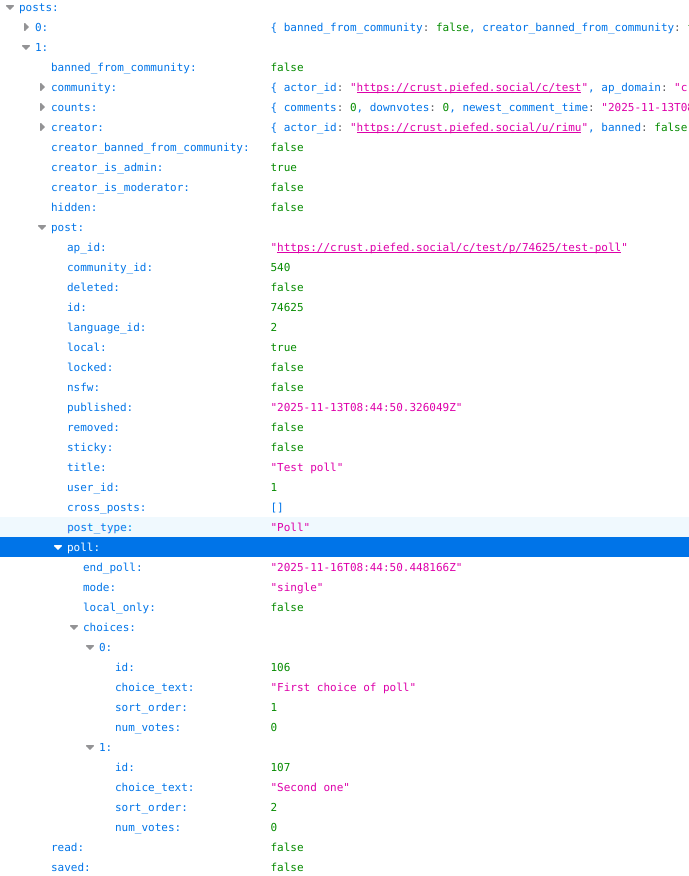Open the ap_id test-poll URL
This screenshot has height=876, width=689.
click(448, 247)
